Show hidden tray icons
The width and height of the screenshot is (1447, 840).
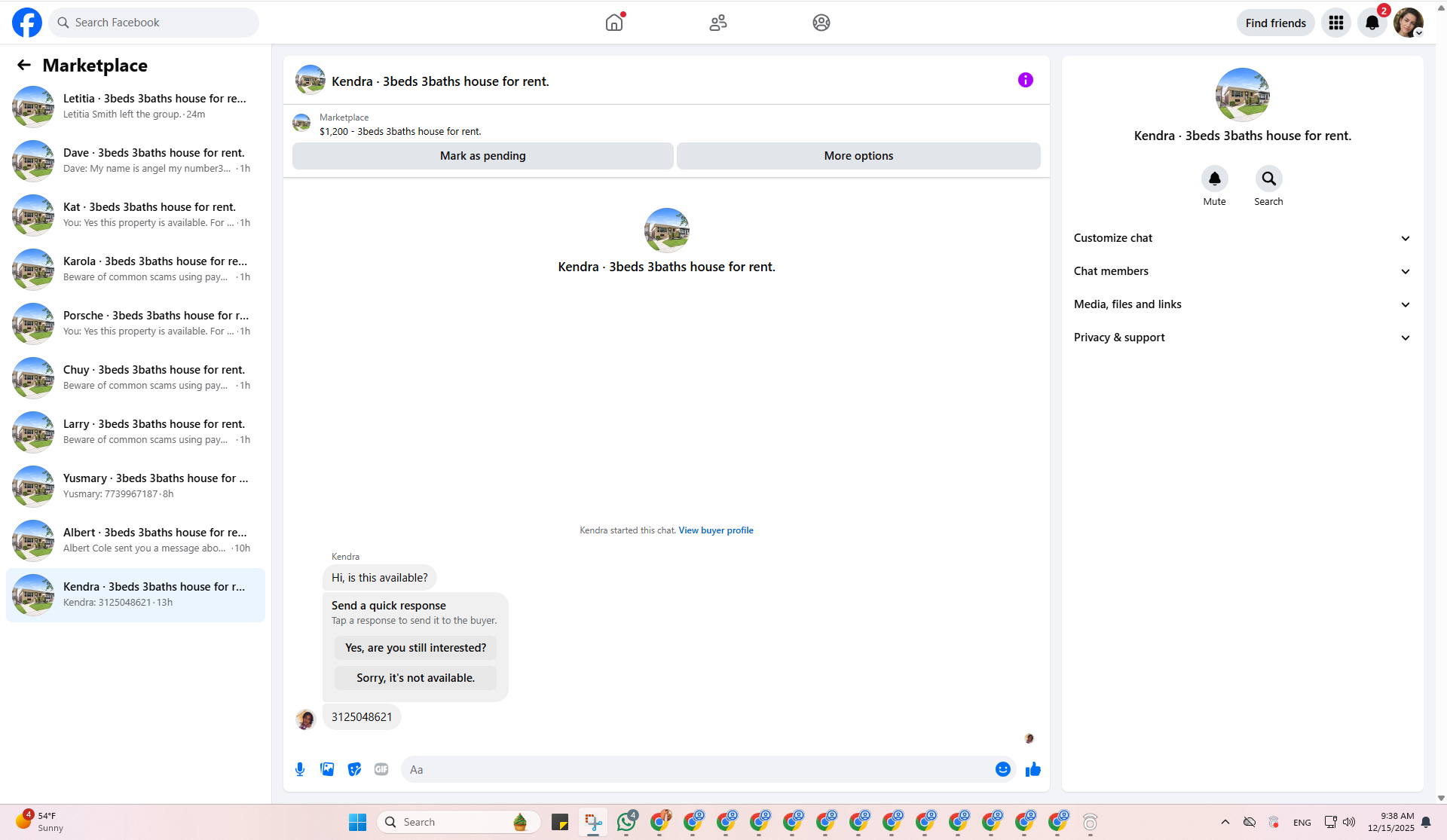(x=1225, y=822)
